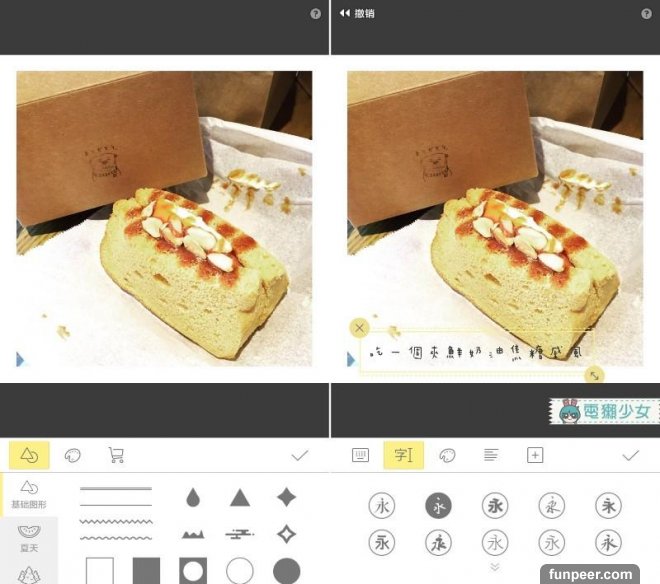The width and height of the screenshot is (660, 584).
Task: Open the shopping cart store
Action: pos(116,455)
